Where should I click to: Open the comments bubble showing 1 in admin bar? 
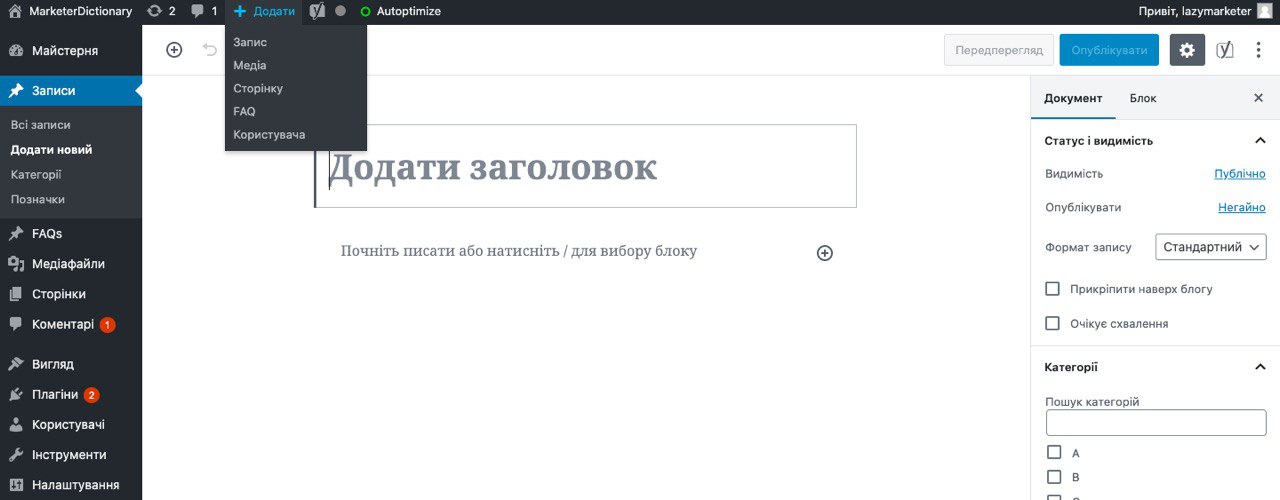click(203, 11)
